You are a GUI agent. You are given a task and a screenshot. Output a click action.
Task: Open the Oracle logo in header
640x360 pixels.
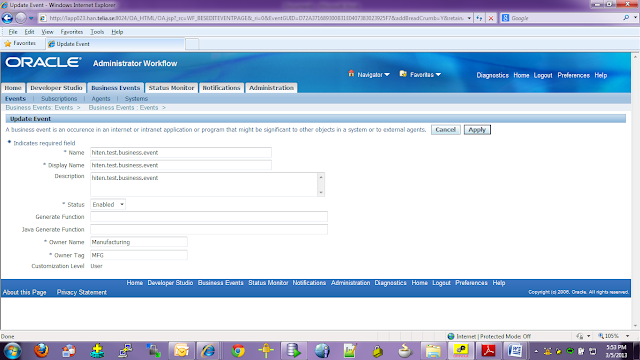coord(43,62)
